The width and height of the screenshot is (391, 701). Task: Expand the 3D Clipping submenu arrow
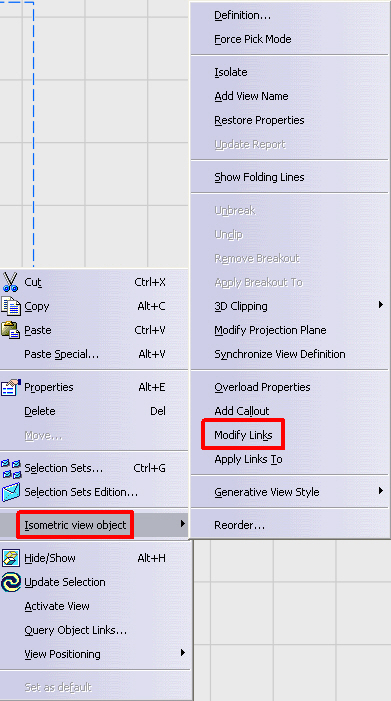tap(381, 305)
